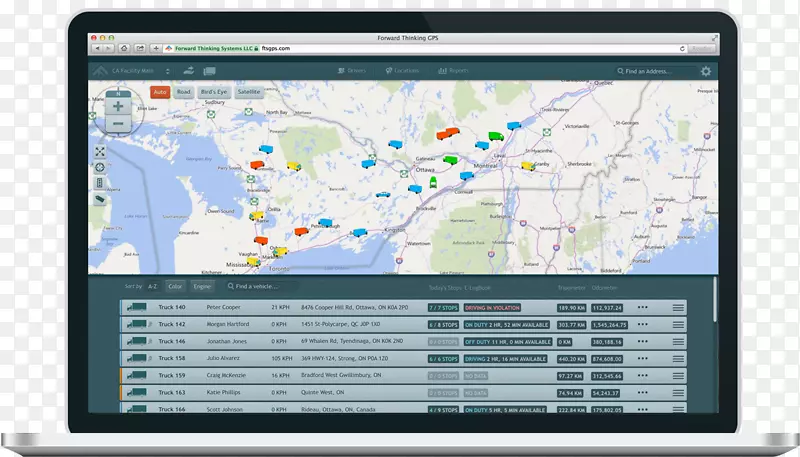This screenshot has height=457, width=800.
Task: Zoom out on the map
Action: (x=118, y=123)
